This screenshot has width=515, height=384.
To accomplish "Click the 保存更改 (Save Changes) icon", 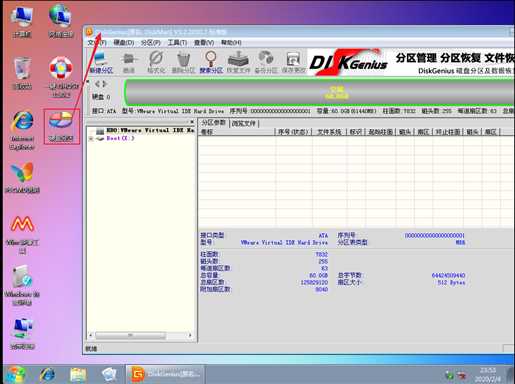I will tap(293, 62).
